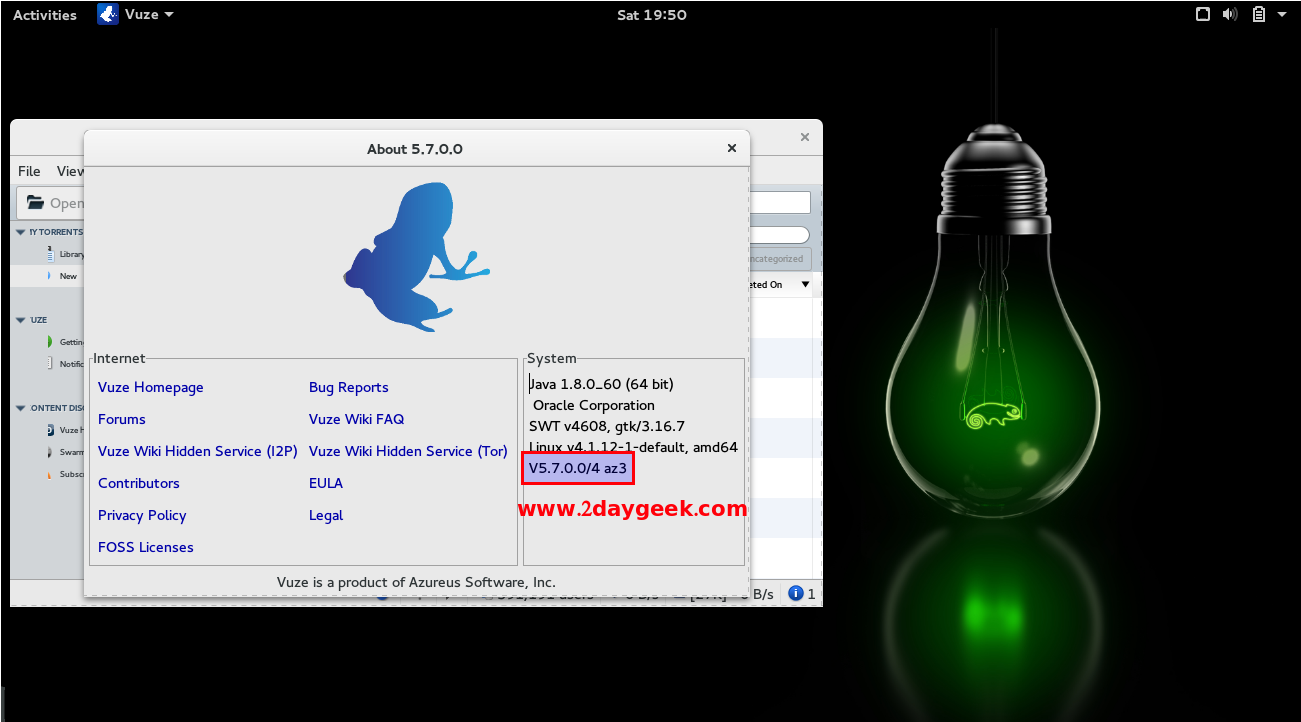The image size is (1301, 722).
Task: Open the system menu arrow in top bar
Action: pyautogui.click(x=1282, y=15)
